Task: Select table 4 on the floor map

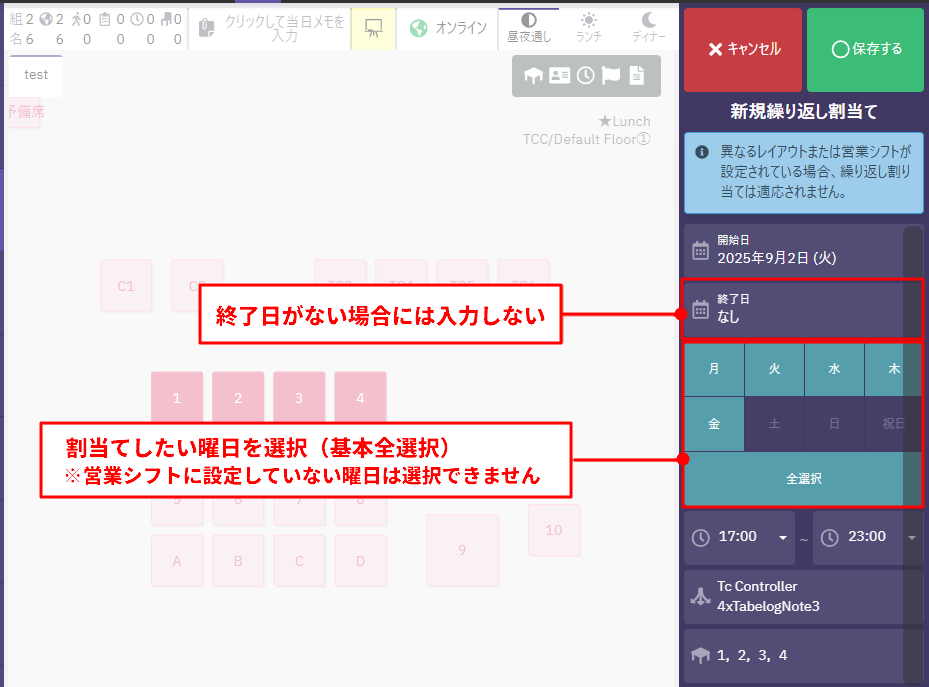Action: (x=360, y=397)
